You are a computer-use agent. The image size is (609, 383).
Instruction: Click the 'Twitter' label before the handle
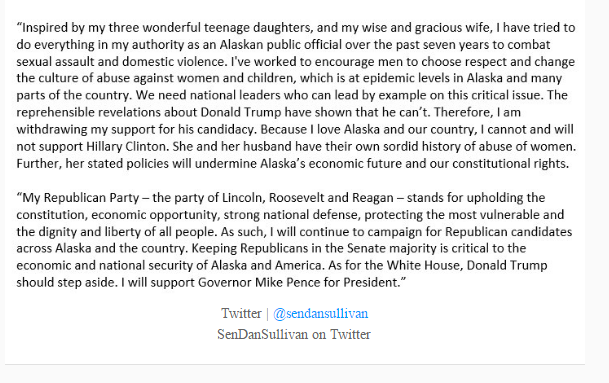241,313
